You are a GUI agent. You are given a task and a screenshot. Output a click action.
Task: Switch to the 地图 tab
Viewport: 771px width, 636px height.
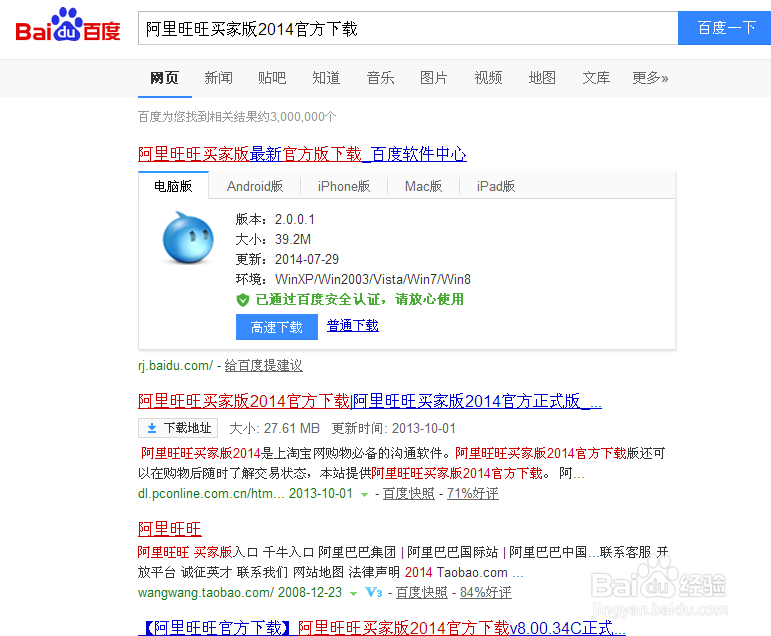pos(542,78)
